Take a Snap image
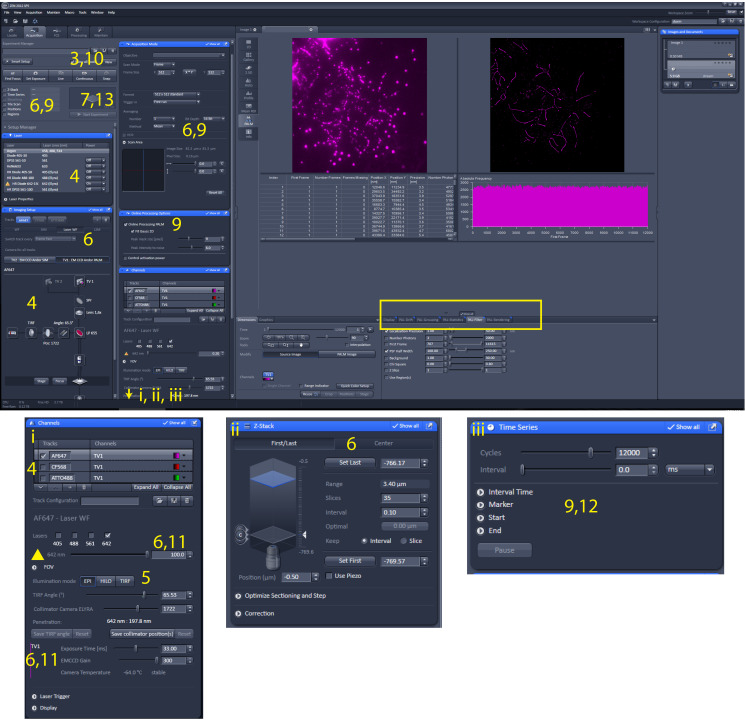This screenshot has height=721, width=745. pyautogui.click(x=104, y=74)
